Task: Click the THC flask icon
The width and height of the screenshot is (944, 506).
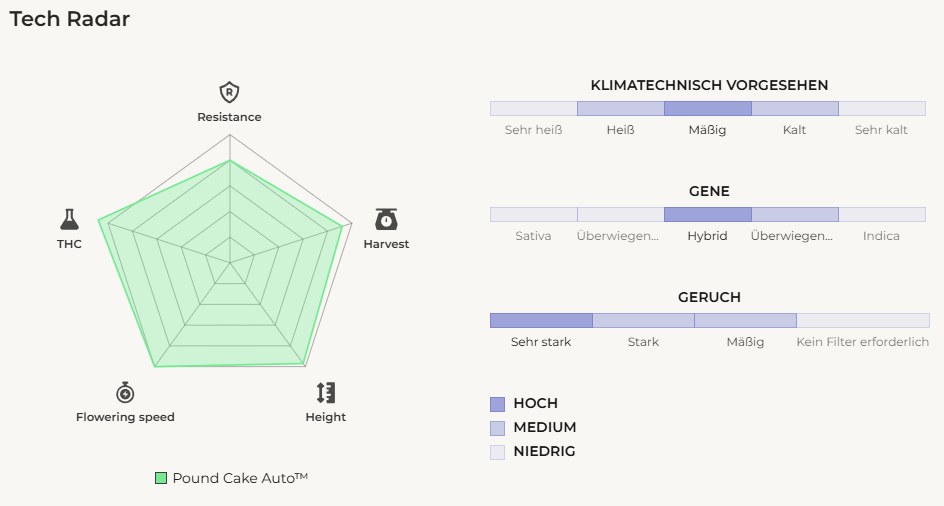Action: tap(69, 219)
